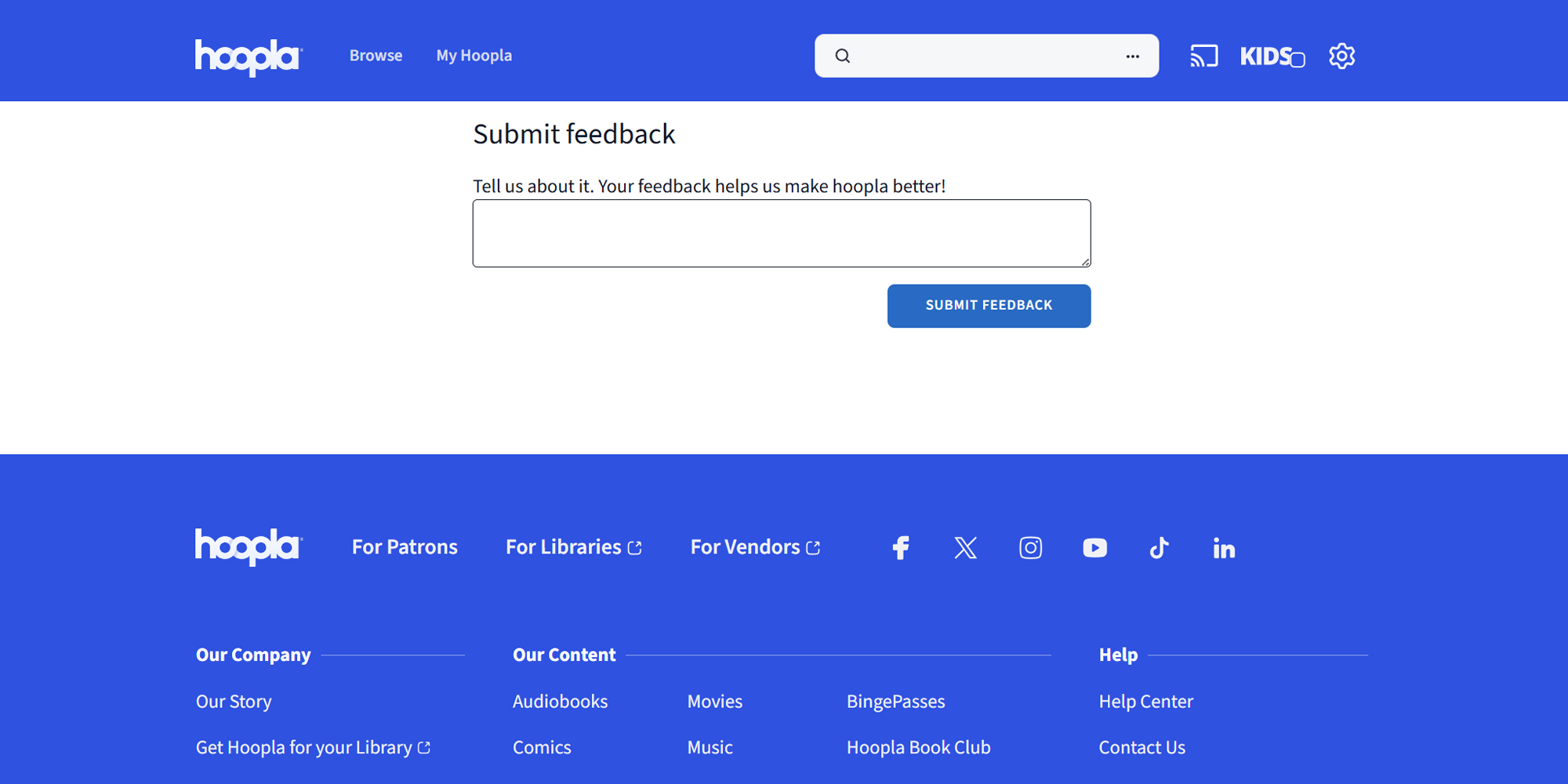1568x784 pixels.
Task: Click the search magnifier icon
Action: (842, 56)
